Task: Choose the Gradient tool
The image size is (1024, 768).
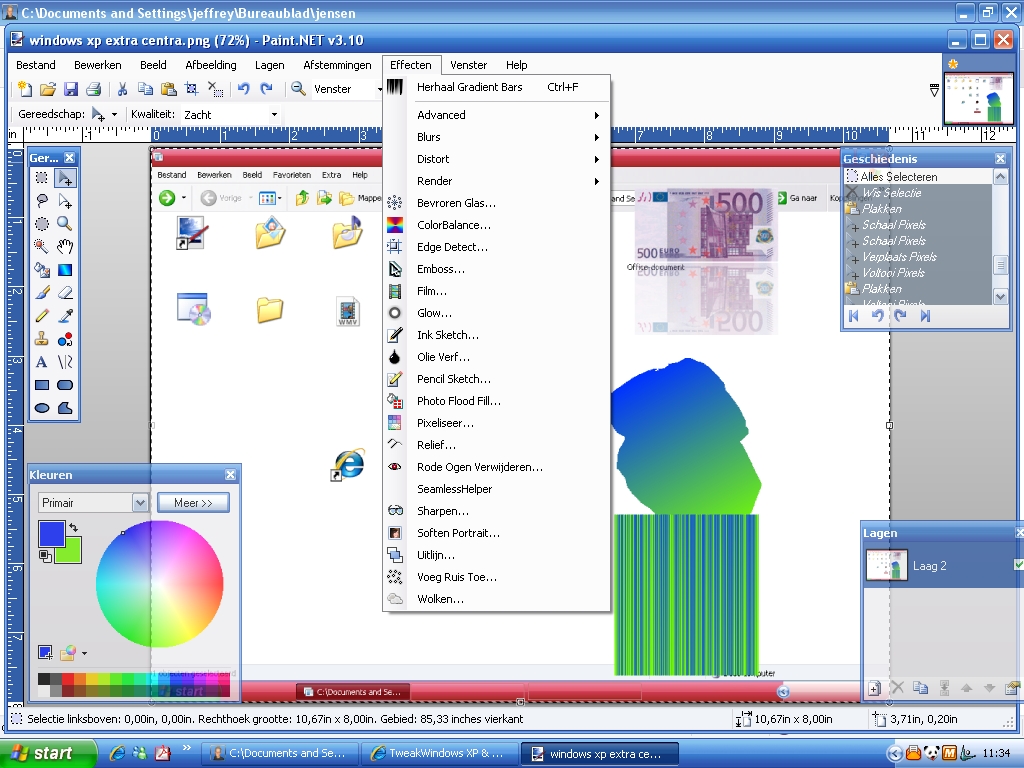Action: click(x=65, y=270)
